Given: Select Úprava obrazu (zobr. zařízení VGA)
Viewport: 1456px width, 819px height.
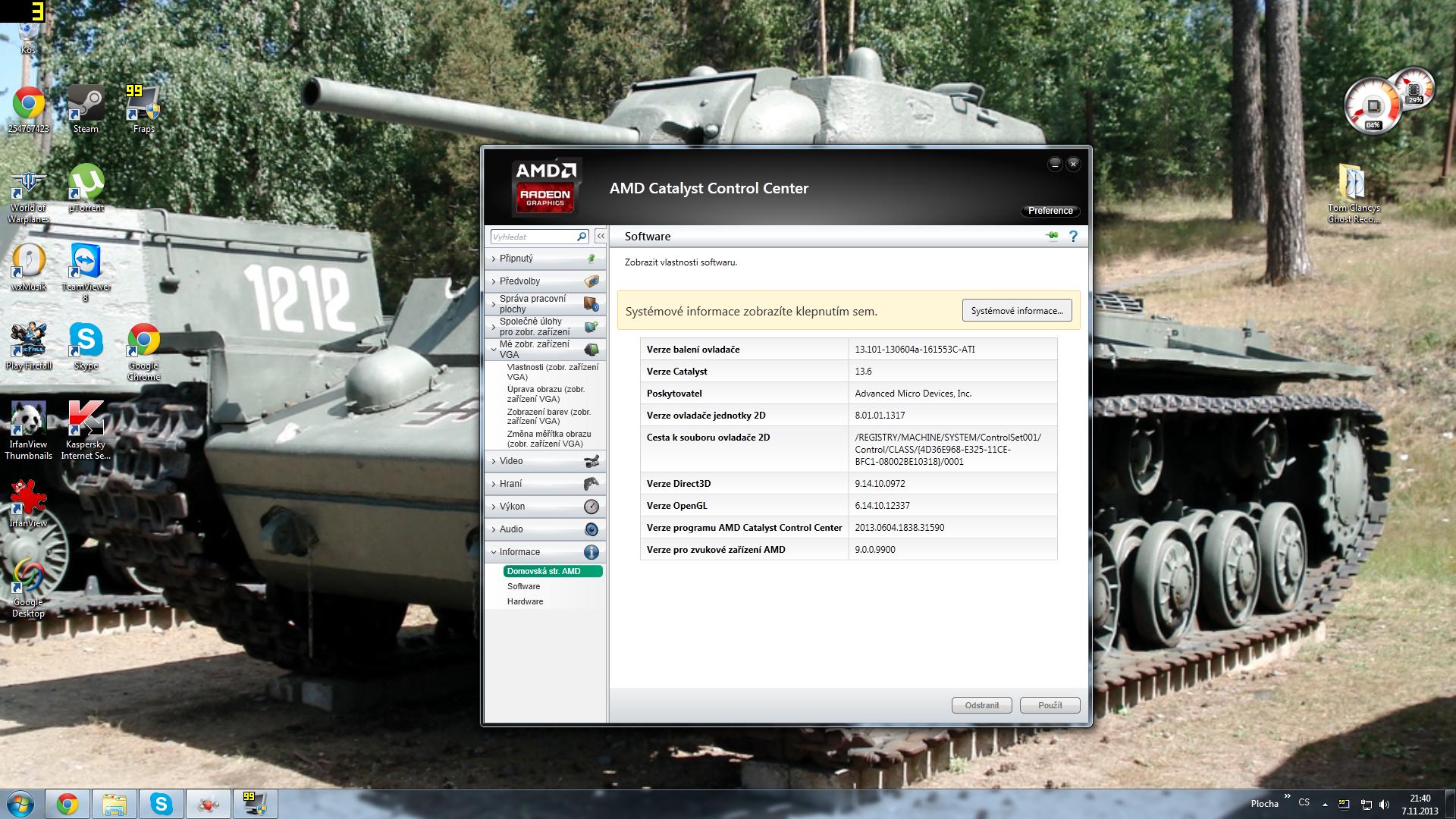Looking at the screenshot, I should 546,394.
